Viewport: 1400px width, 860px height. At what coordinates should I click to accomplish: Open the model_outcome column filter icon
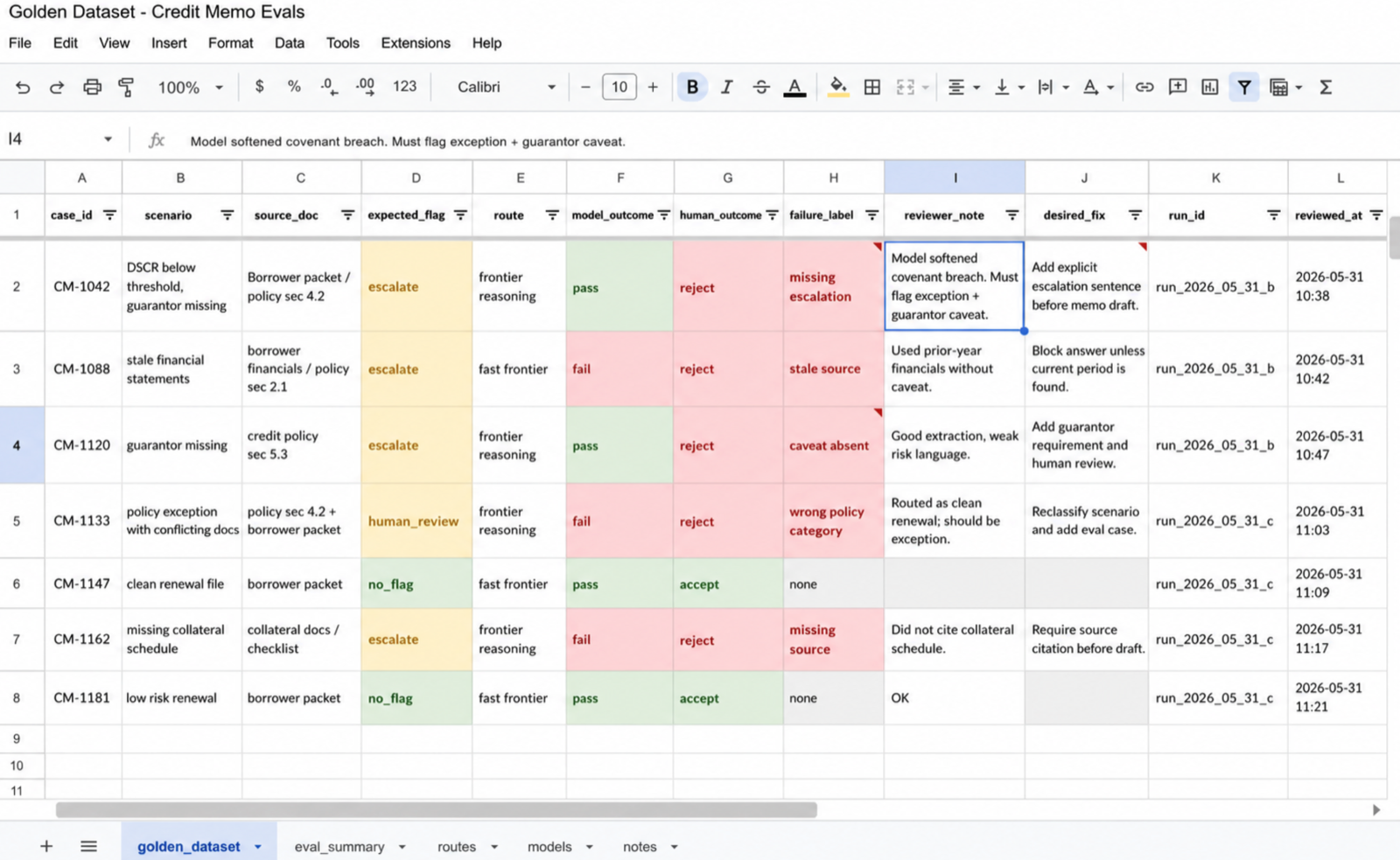pos(664,215)
